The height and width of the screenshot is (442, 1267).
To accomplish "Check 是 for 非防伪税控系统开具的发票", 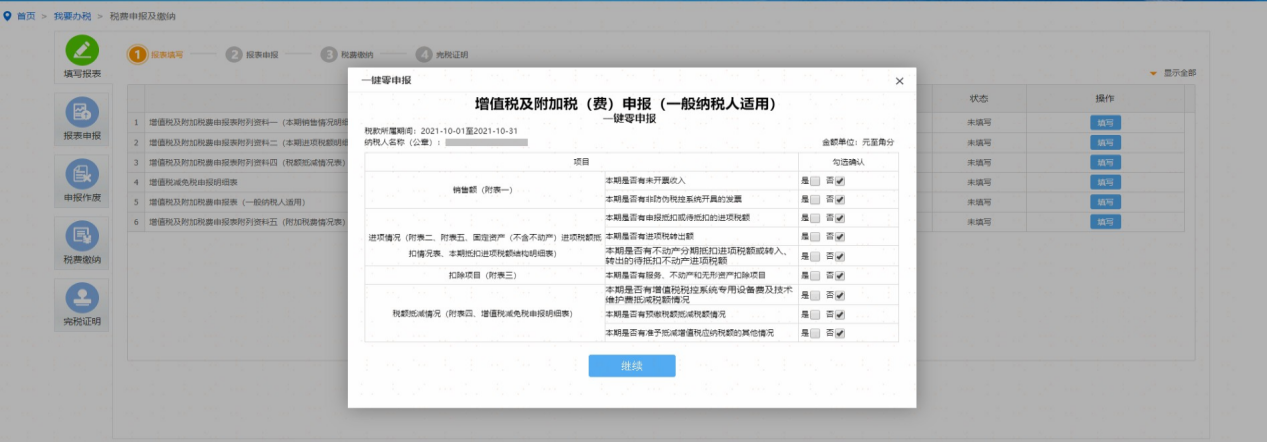I will 815,199.
